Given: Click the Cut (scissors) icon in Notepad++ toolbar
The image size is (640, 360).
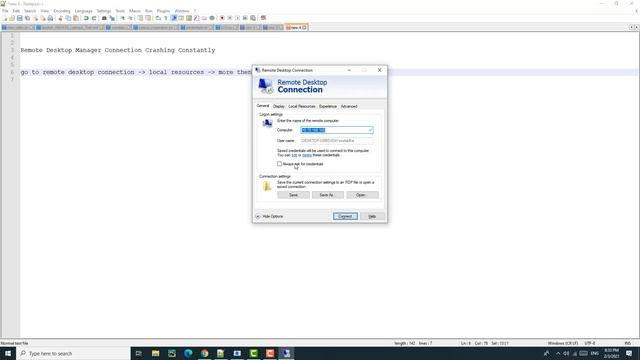Looking at the screenshot, I should click(60, 18).
